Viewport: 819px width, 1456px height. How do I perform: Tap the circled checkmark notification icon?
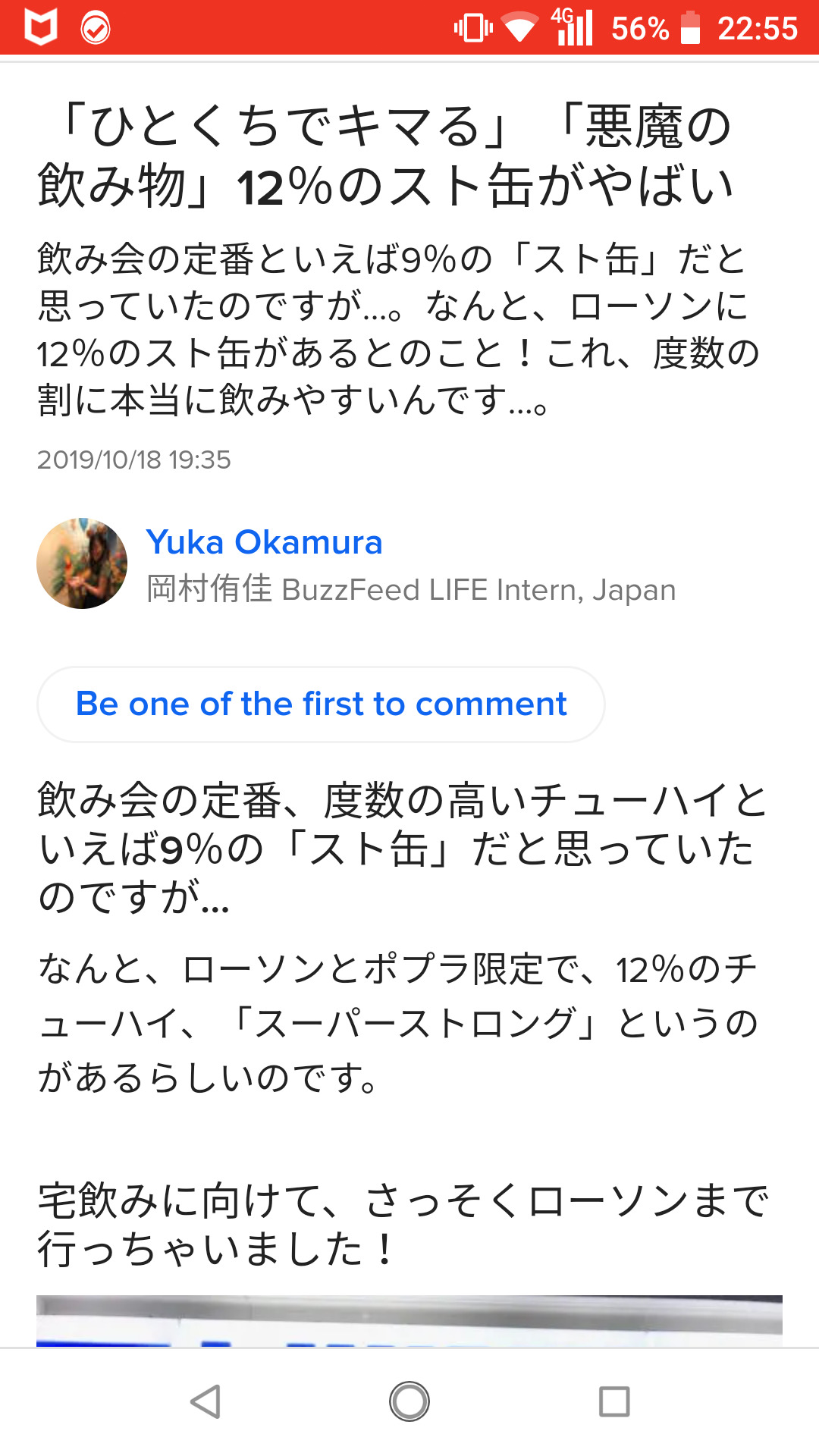[x=96, y=29]
